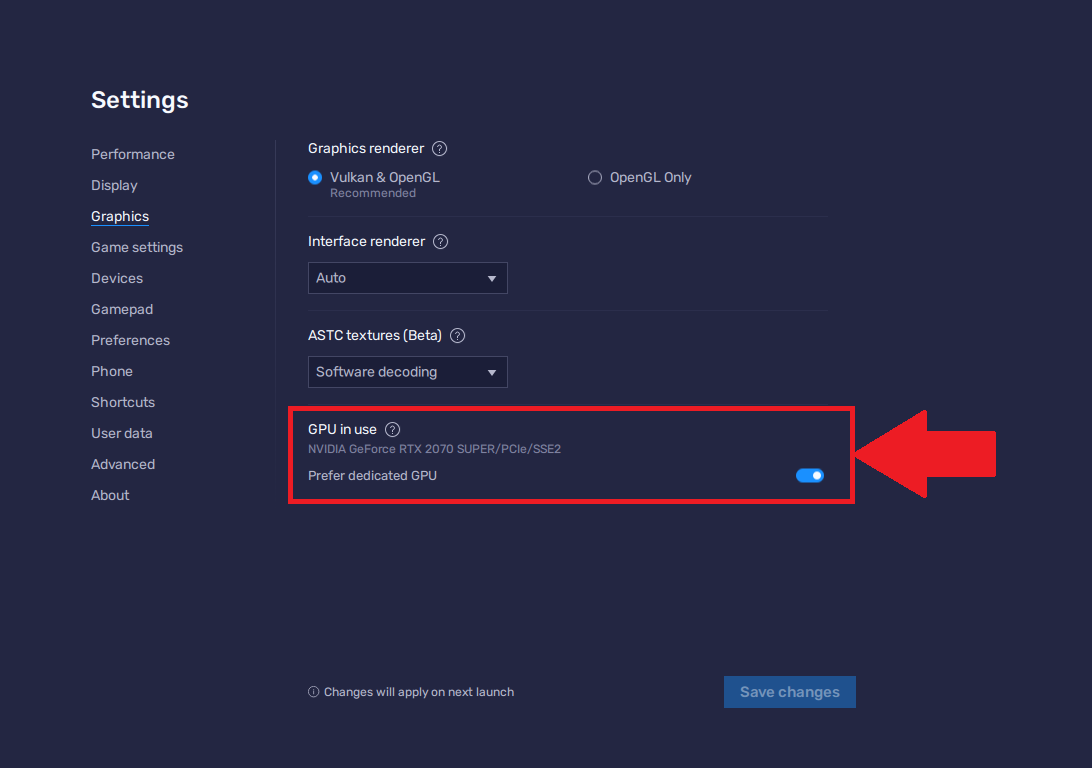Viewport: 1092px width, 768px height.
Task: Click the Save changes button
Action: point(790,692)
